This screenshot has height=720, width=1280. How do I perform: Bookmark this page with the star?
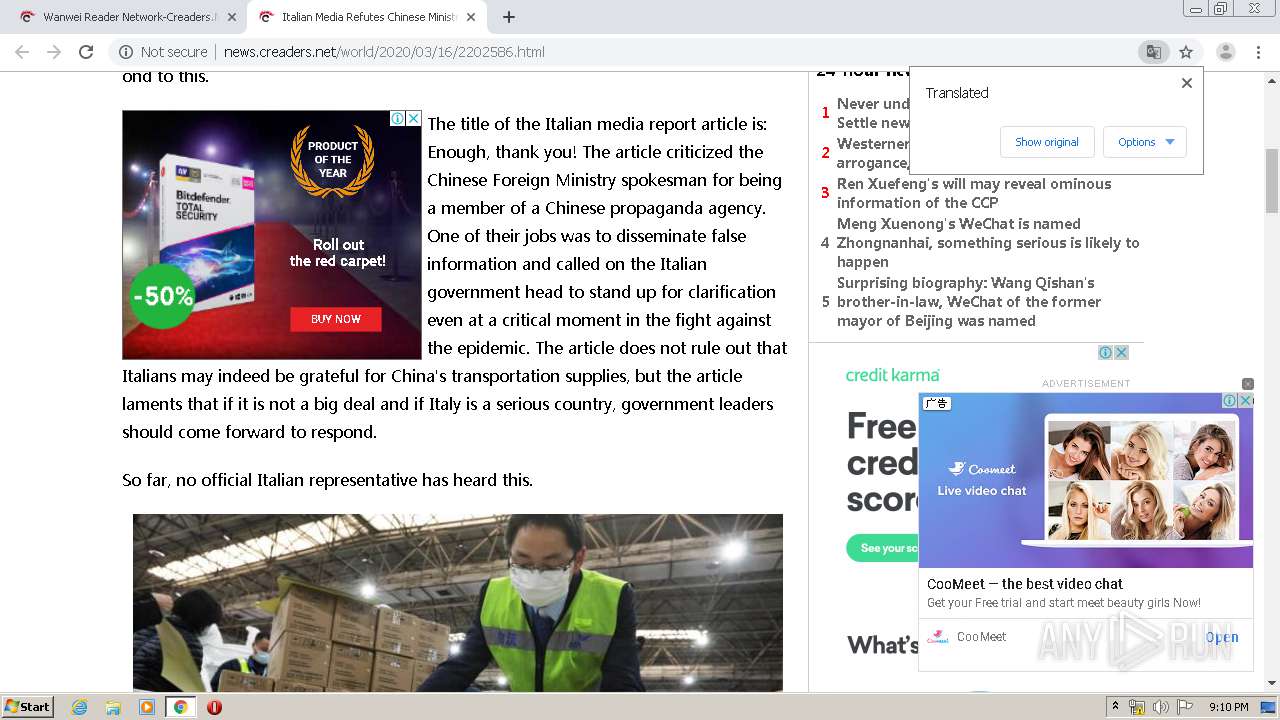click(1186, 52)
